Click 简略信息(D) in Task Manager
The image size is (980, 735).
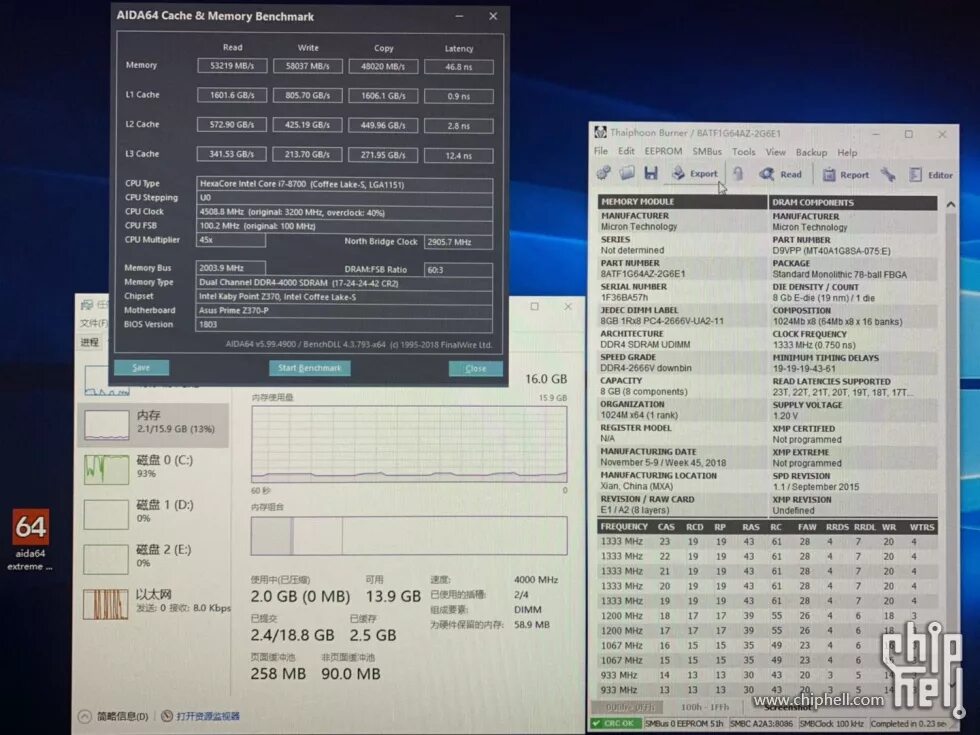122,716
